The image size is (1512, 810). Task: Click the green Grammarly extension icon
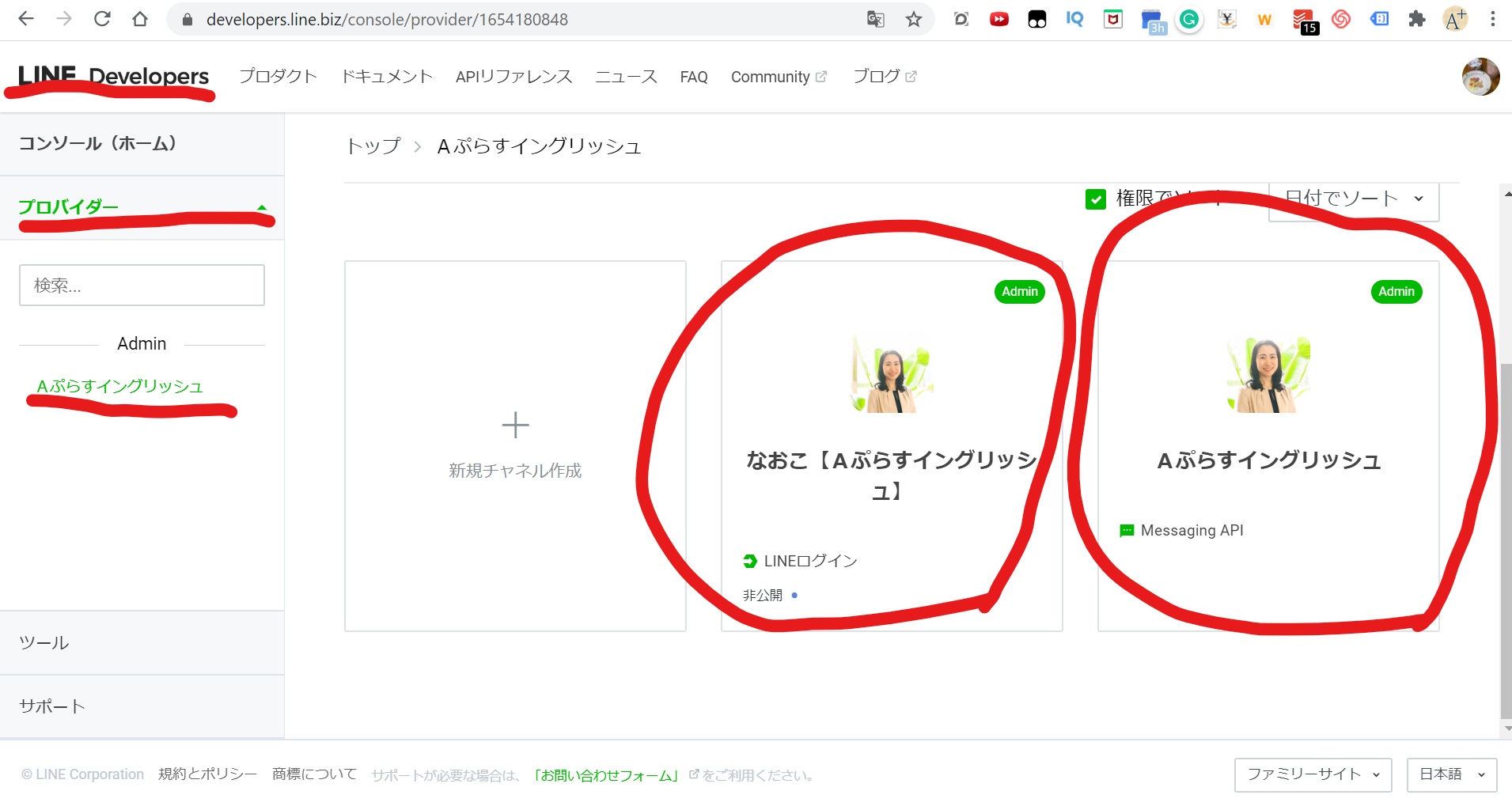tap(1188, 19)
